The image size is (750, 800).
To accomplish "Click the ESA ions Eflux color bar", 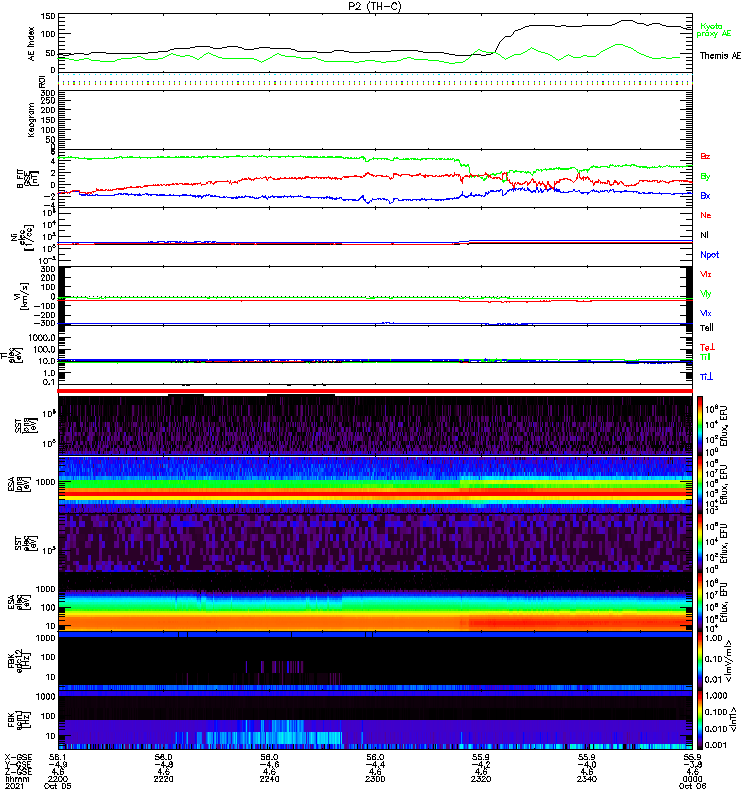I will pos(700,484).
